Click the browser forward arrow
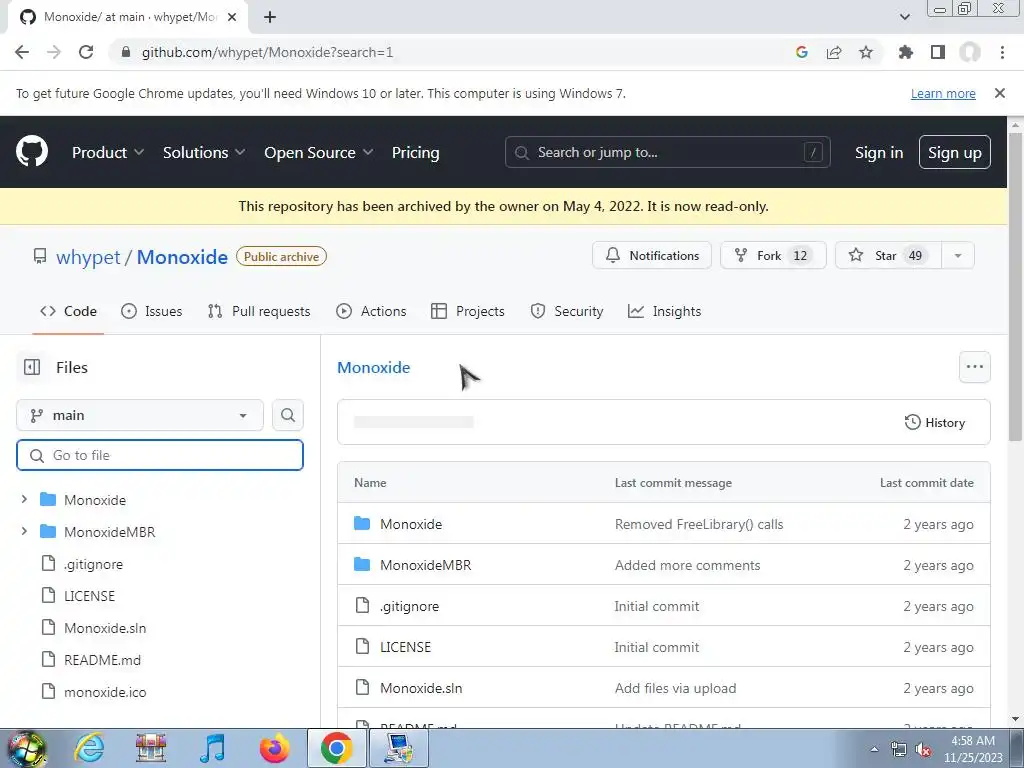The height and width of the screenshot is (768, 1024). point(54,52)
